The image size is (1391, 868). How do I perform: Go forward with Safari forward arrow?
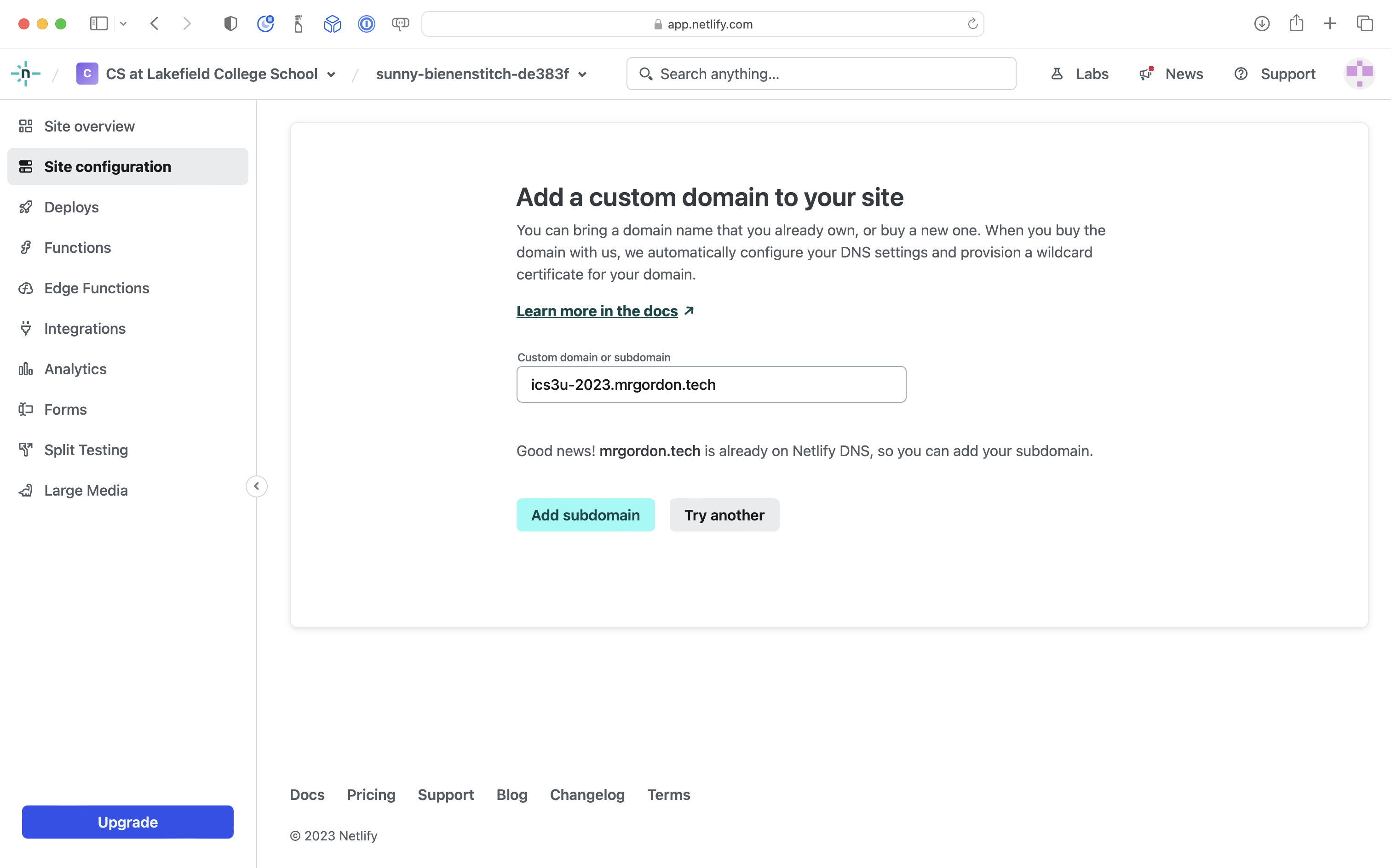187,23
